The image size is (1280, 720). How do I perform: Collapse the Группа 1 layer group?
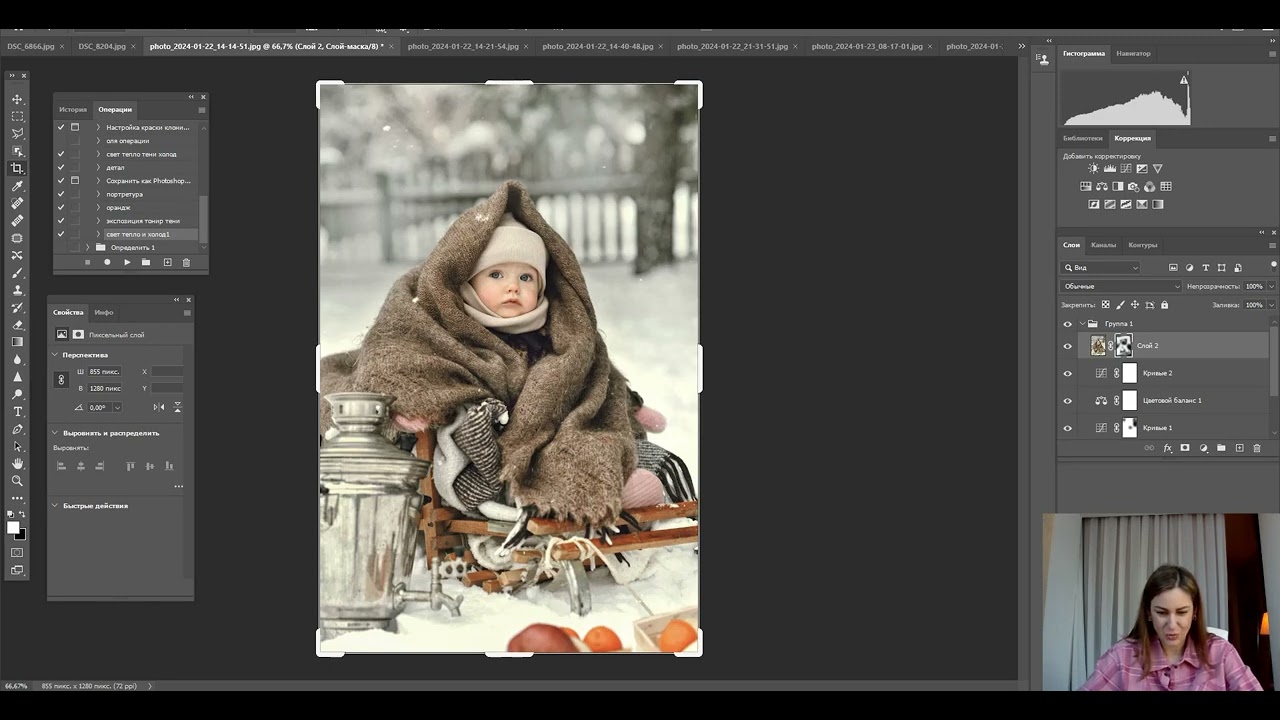pyautogui.click(x=1082, y=324)
